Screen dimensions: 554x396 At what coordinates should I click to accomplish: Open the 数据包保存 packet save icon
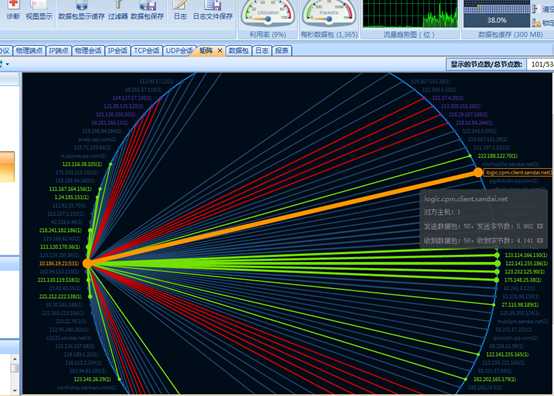(147, 10)
